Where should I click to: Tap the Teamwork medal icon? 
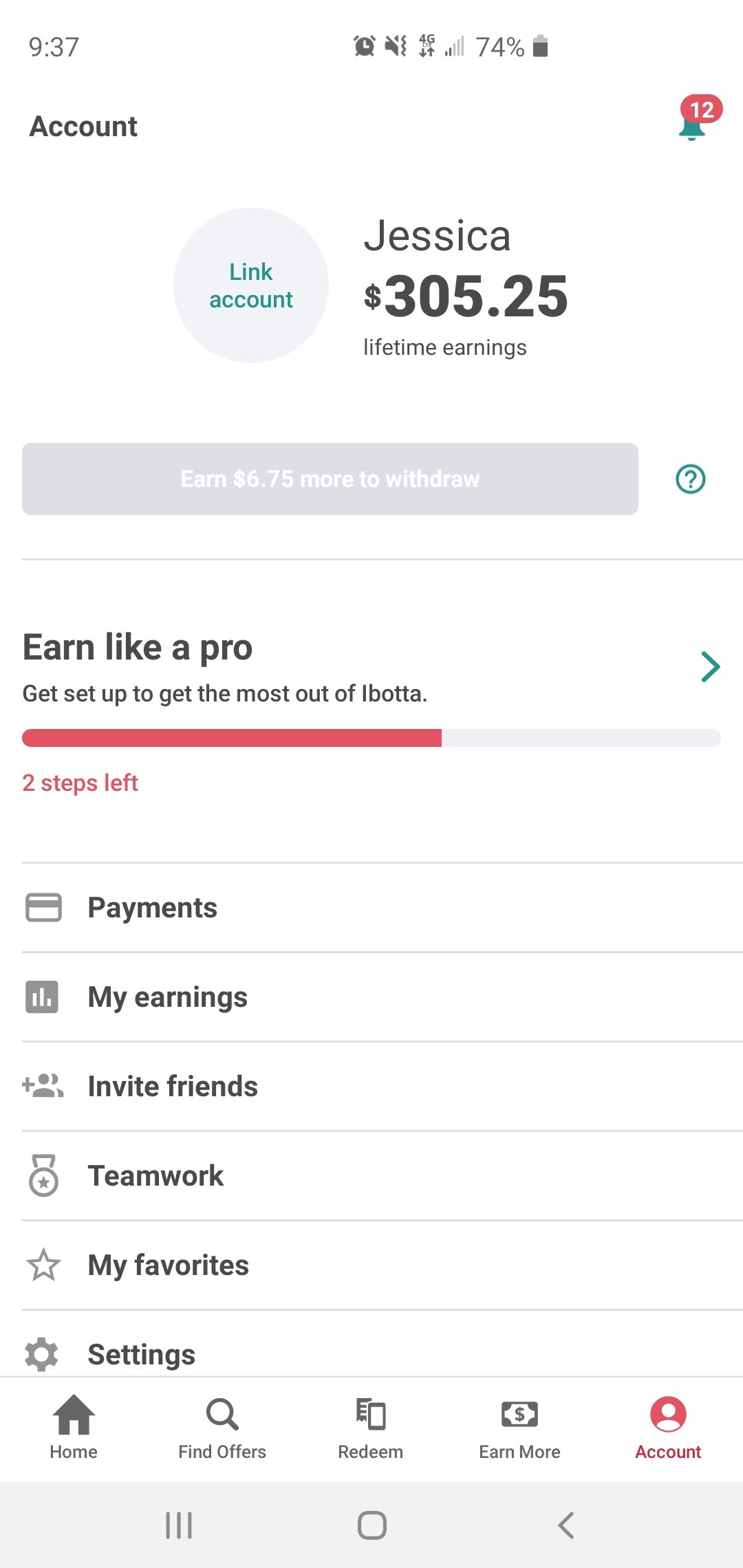click(43, 1175)
